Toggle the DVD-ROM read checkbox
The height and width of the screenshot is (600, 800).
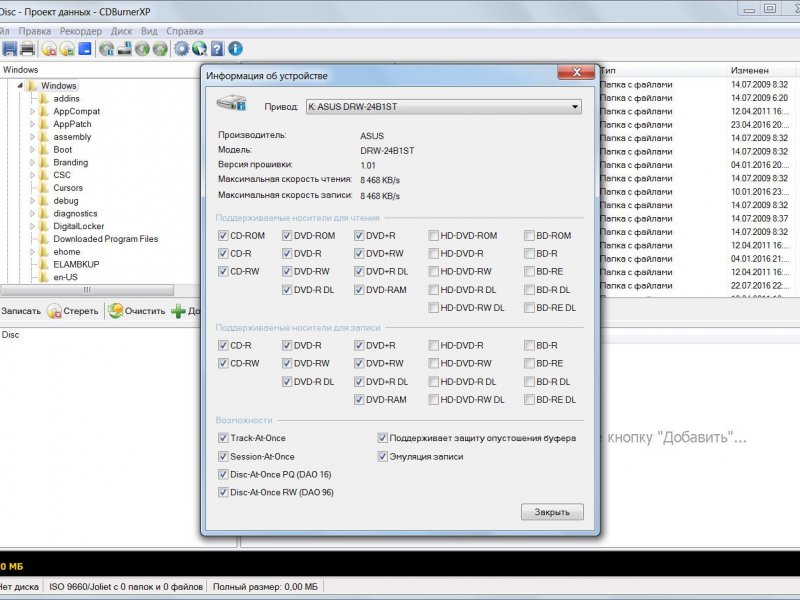287,235
